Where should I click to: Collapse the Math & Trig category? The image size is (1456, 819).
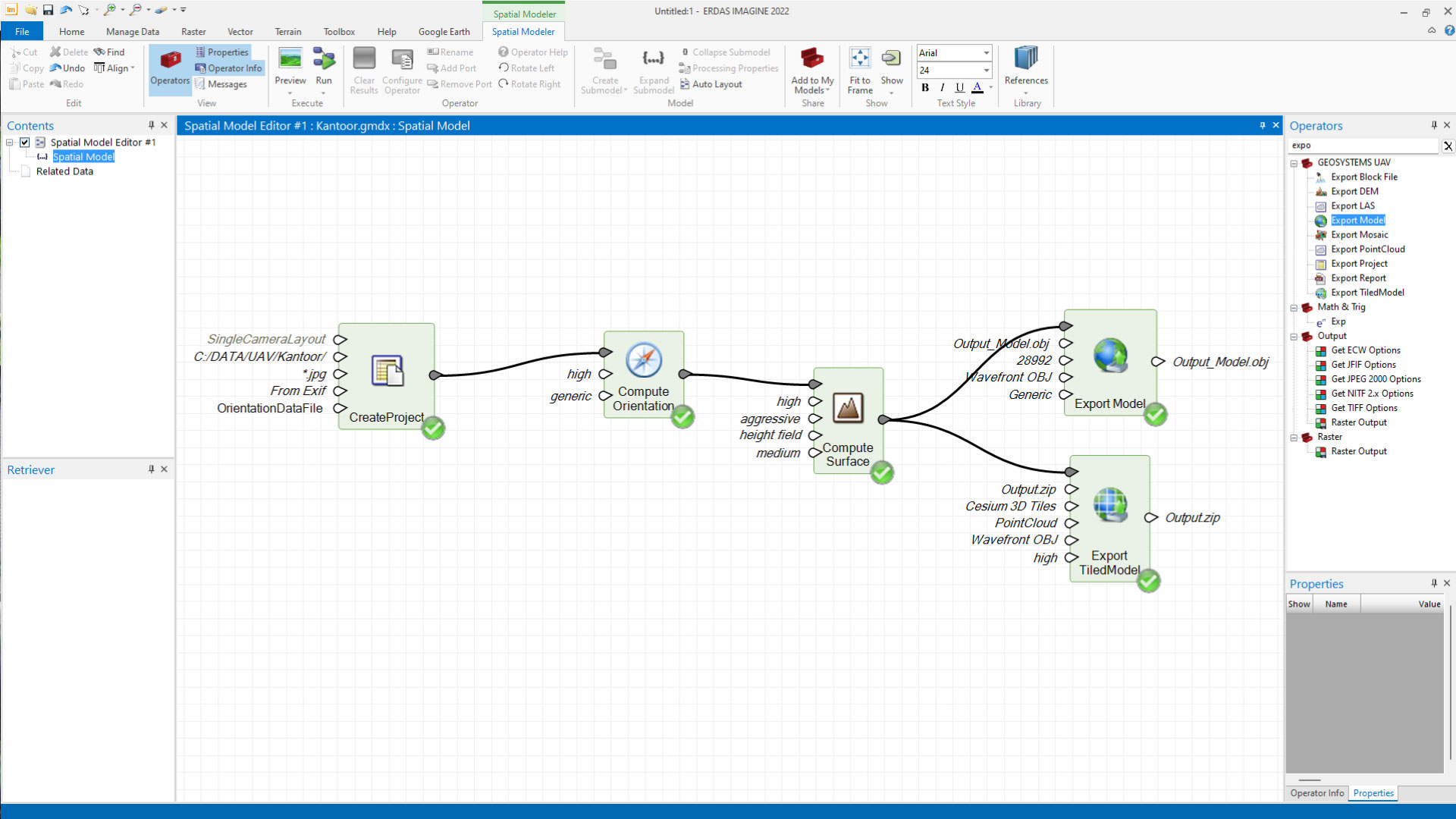pyautogui.click(x=1294, y=308)
